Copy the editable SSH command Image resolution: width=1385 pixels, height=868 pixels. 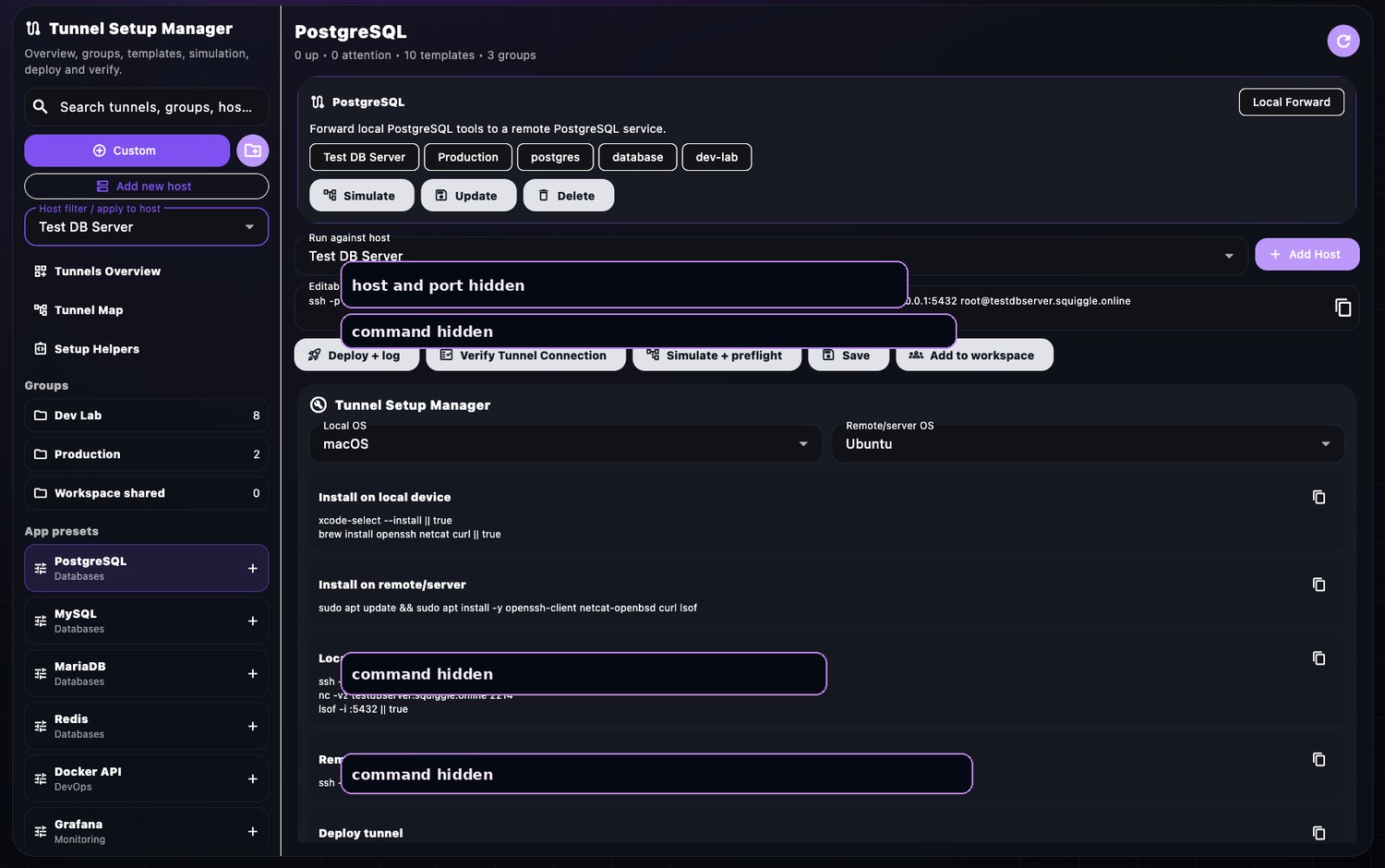coord(1343,307)
